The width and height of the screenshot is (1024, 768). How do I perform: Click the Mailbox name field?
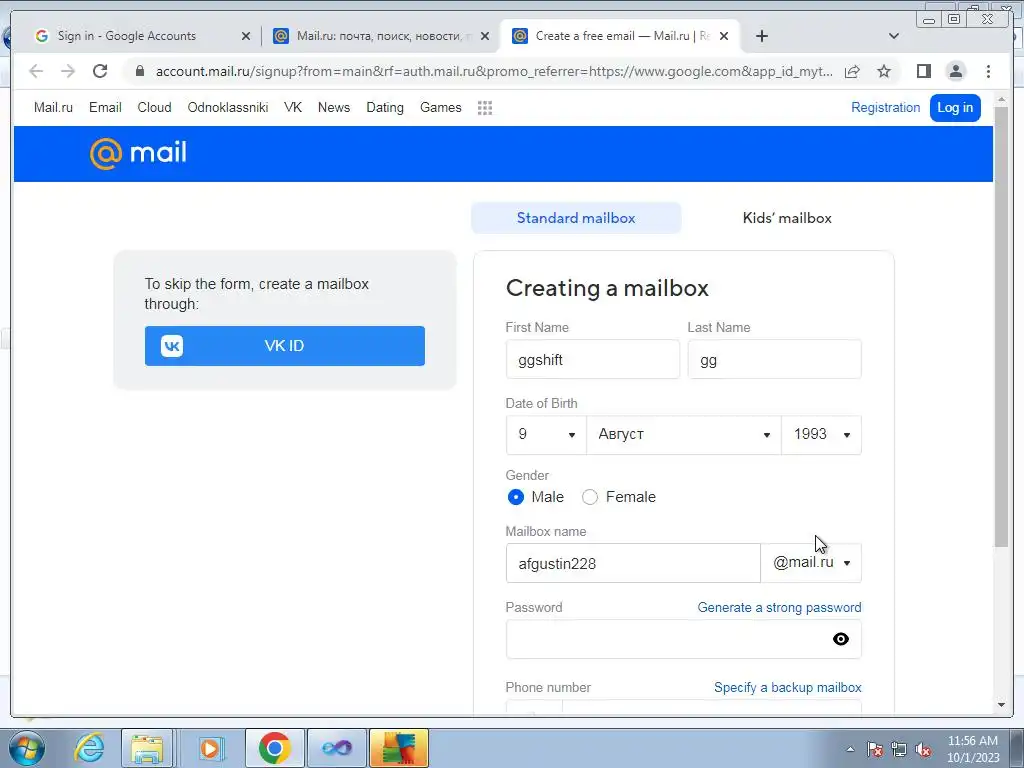tap(633, 563)
